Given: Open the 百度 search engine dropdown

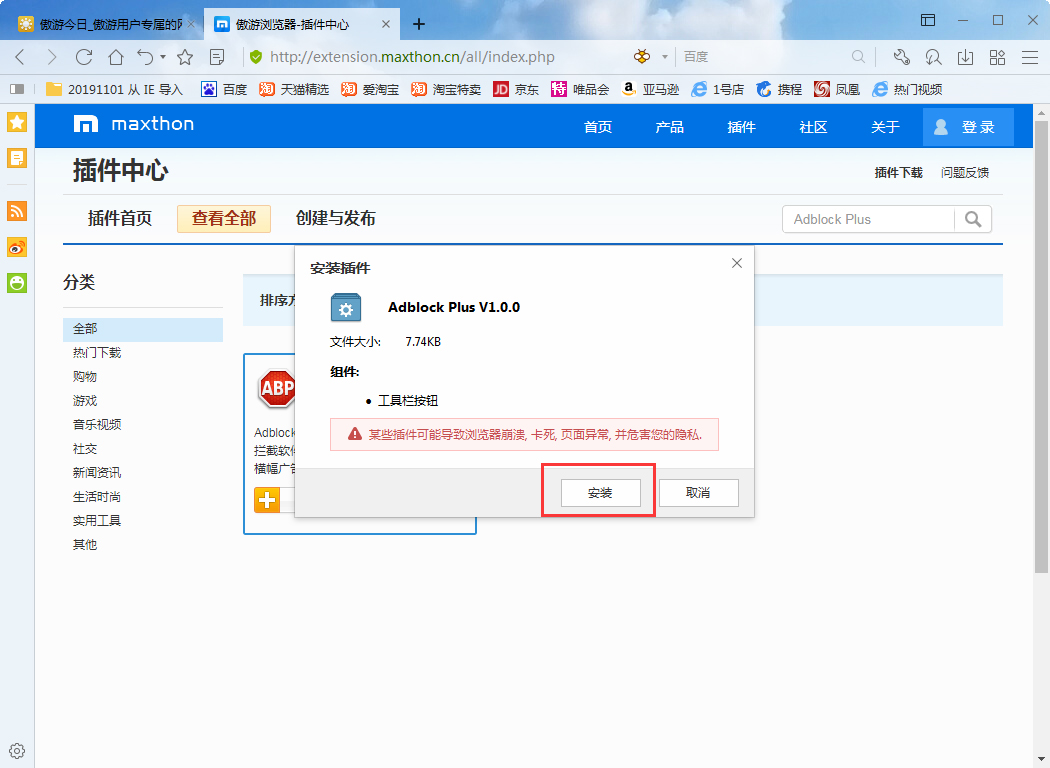Looking at the screenshot, I should (663, 57).
